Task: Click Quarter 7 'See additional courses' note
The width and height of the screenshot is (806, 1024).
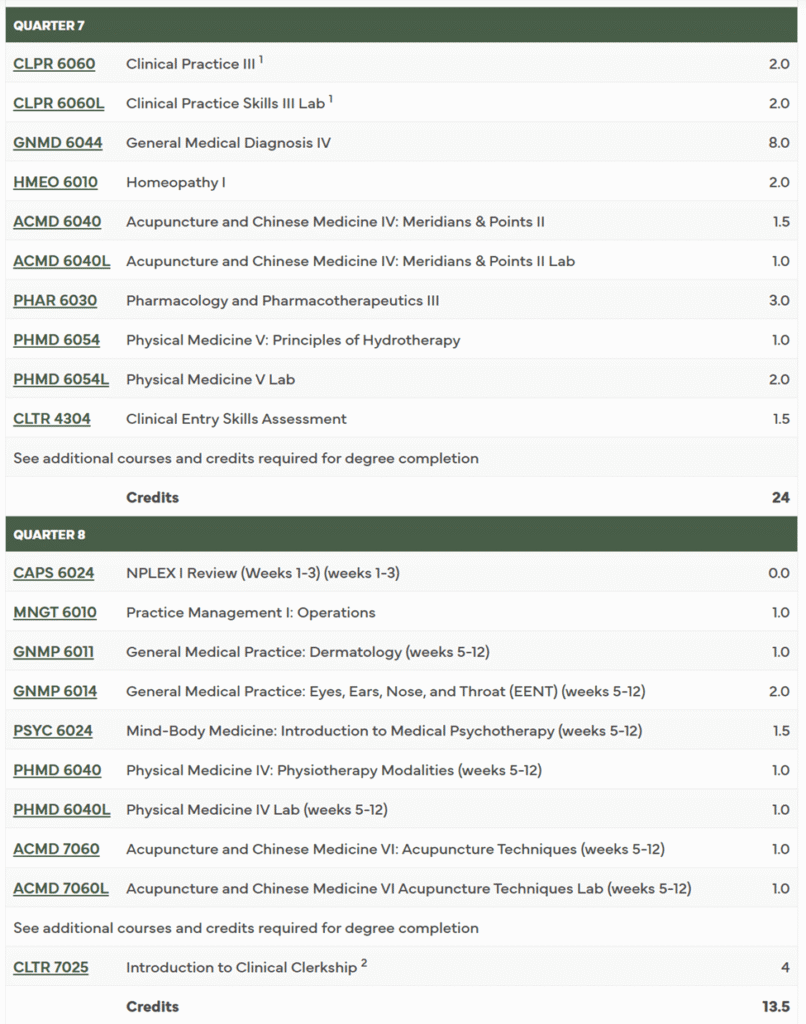Action: tap(246, 458)
